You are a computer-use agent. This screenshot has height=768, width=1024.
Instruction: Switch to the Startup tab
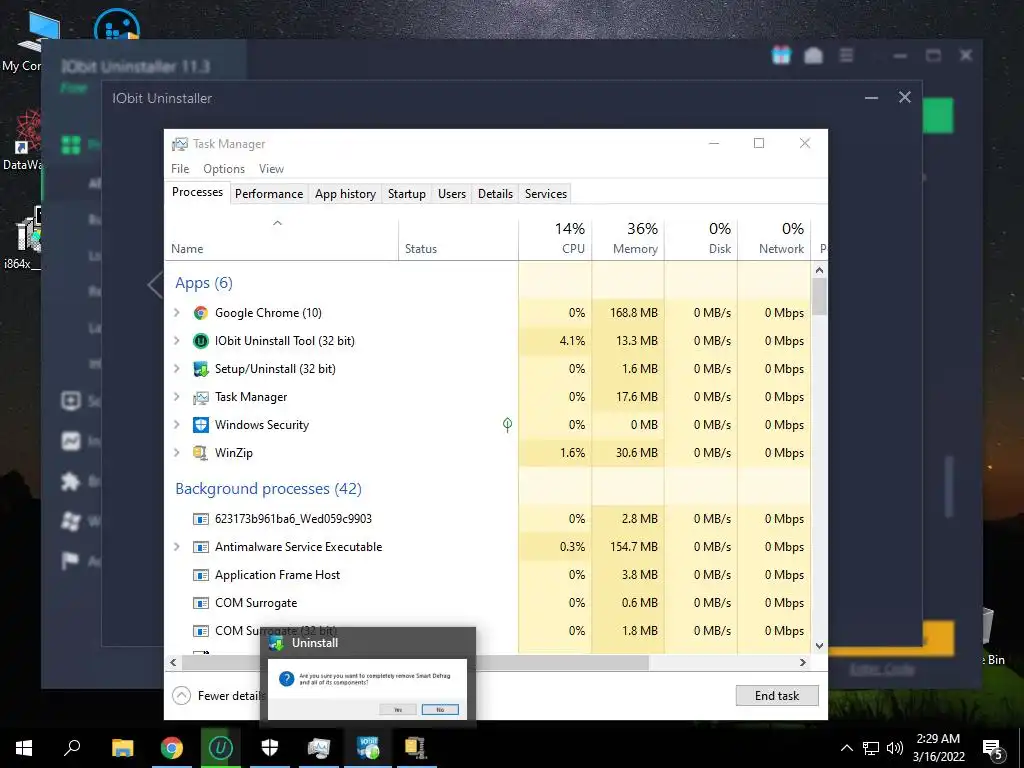(x=407, y=194)
